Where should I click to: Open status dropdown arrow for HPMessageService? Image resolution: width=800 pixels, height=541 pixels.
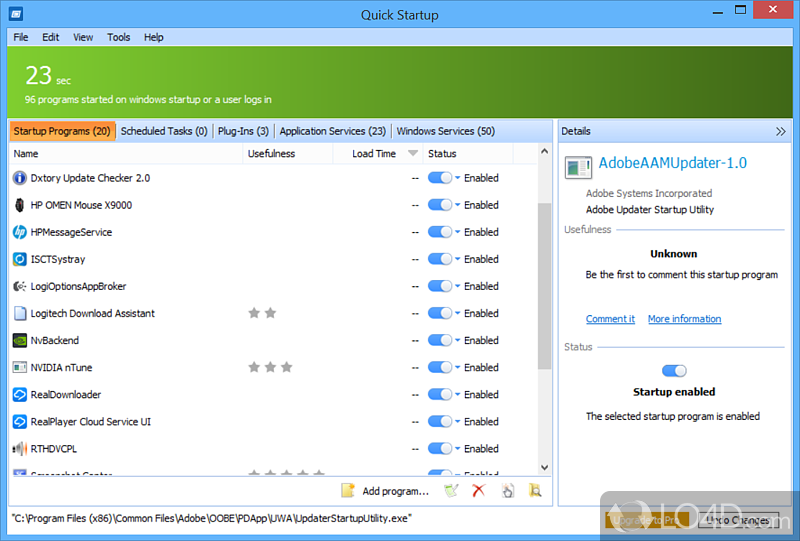(x=458, y=232)
